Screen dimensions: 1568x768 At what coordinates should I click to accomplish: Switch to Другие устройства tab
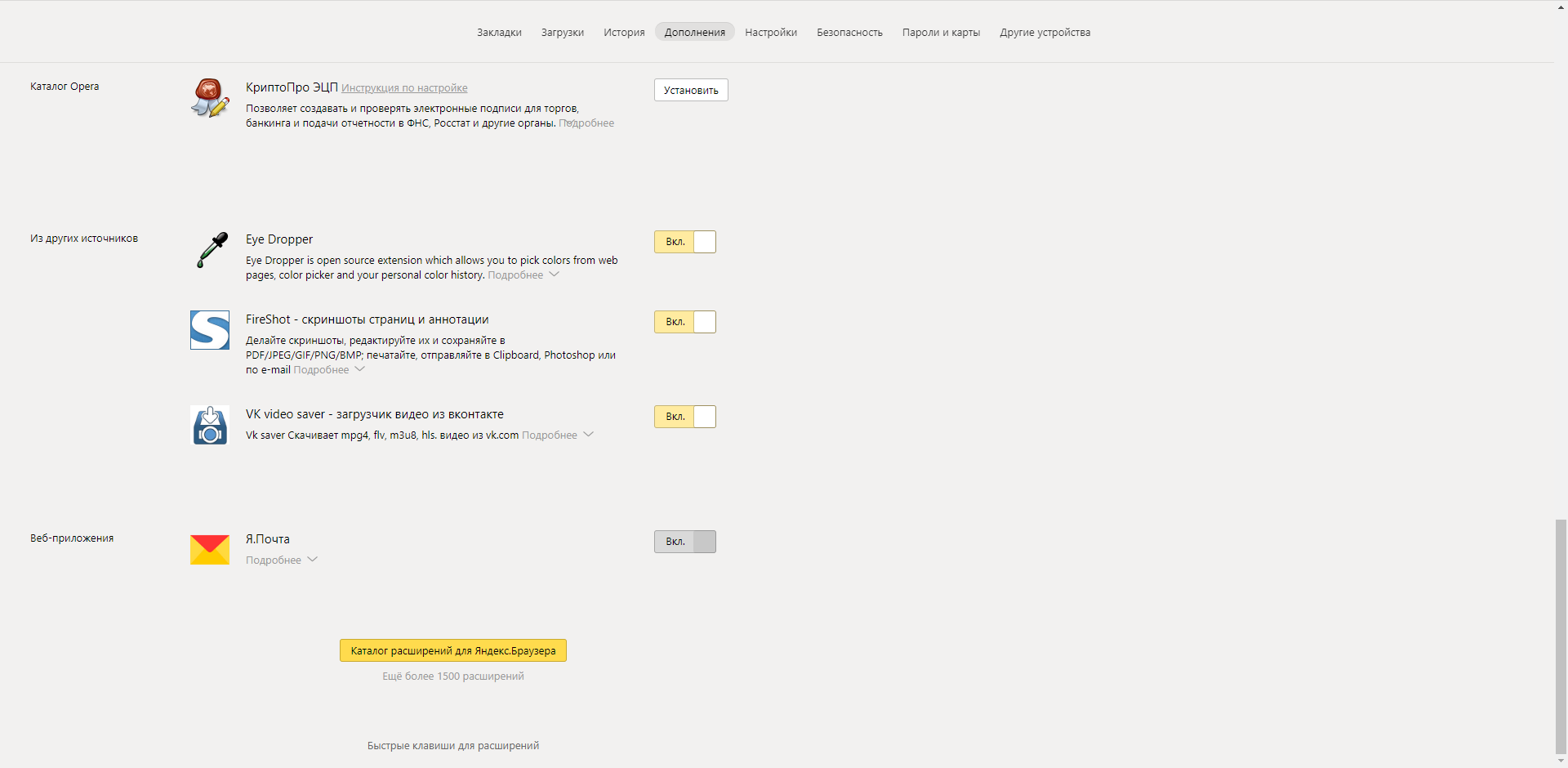[1045, 33]
